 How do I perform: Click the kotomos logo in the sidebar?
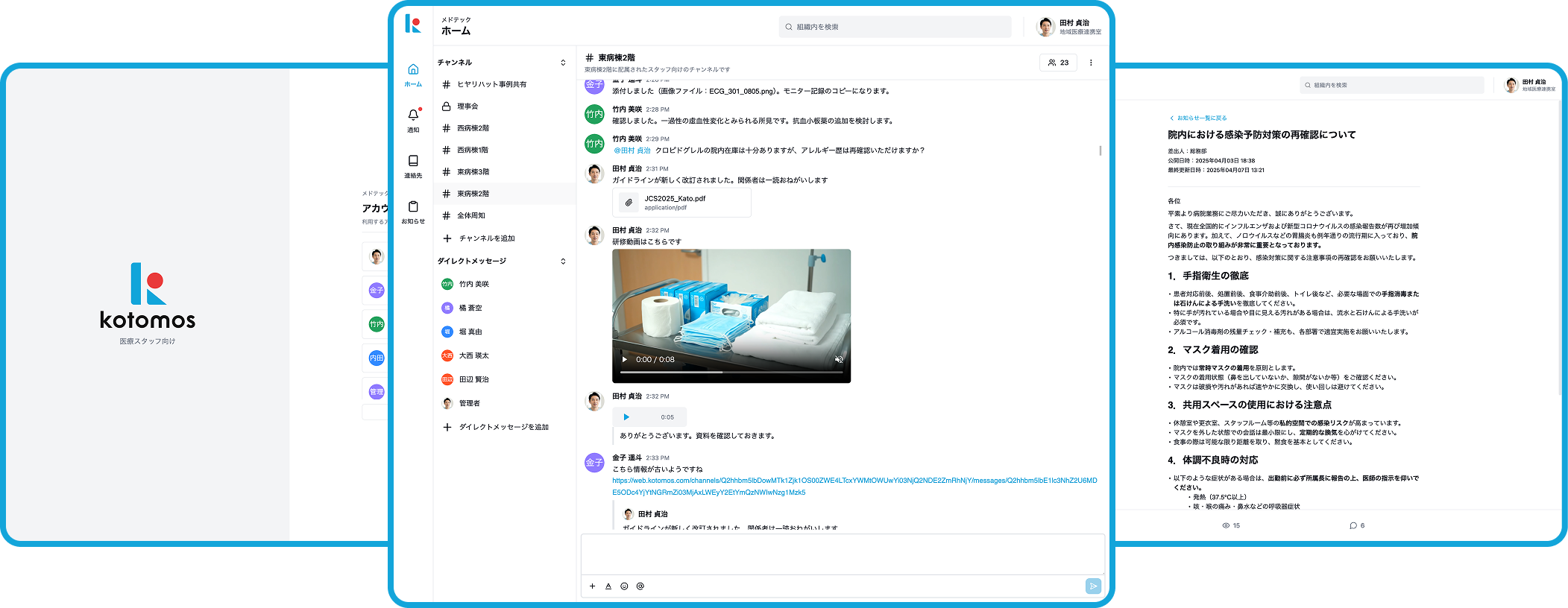(x=413, y=24)
